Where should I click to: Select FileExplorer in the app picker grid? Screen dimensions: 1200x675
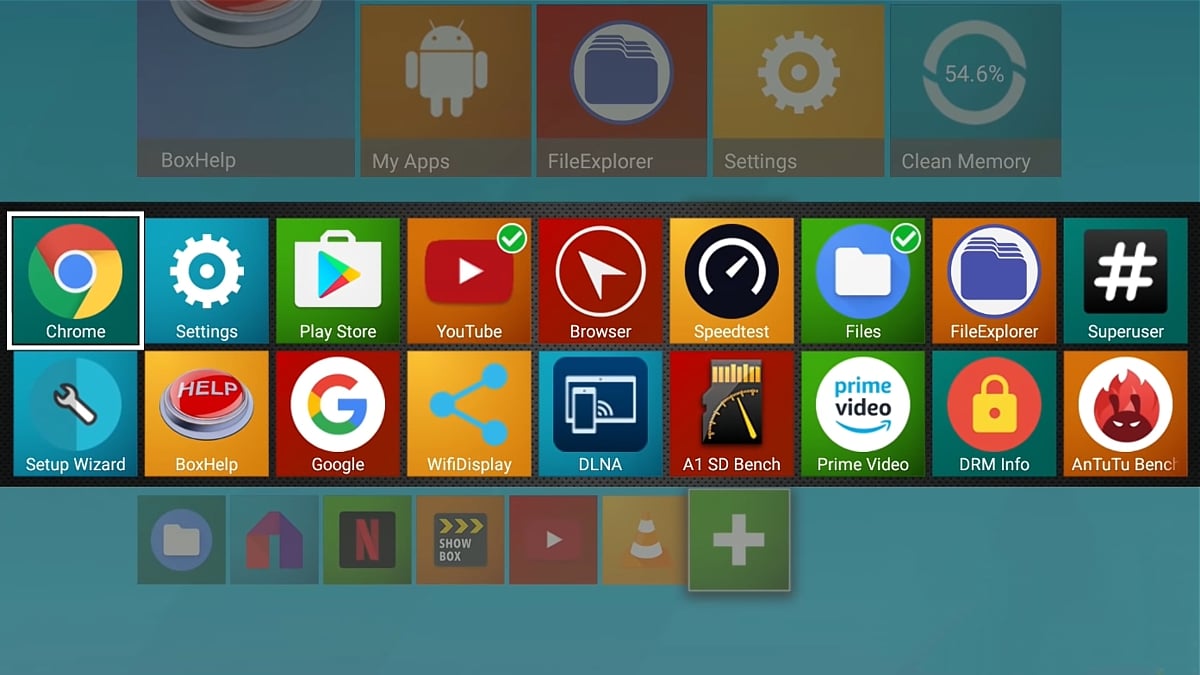(x=994, y=281)
